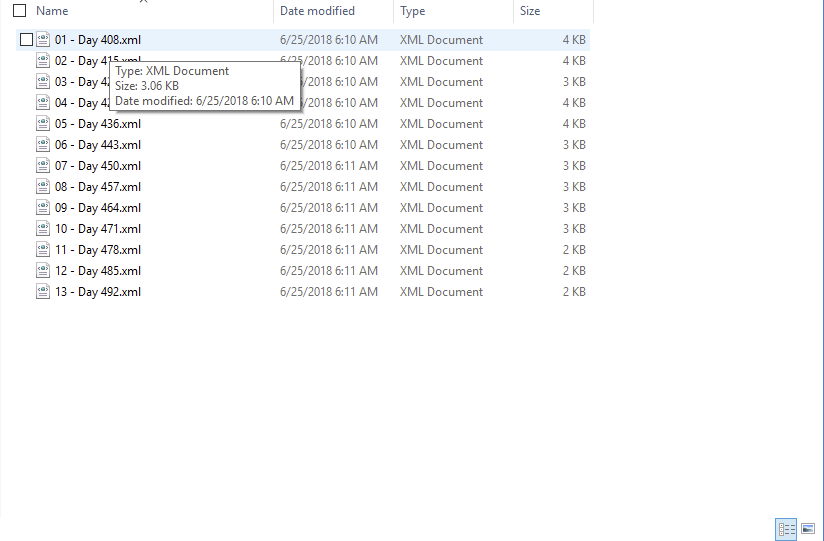
Task: Sort files by Type column
Action: [413, 11]
